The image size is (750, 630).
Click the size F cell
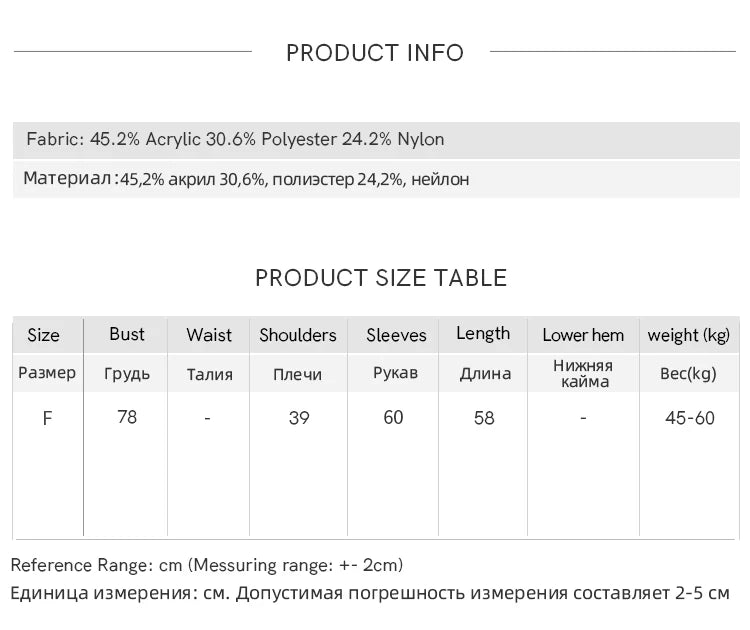tap(47, 418)
